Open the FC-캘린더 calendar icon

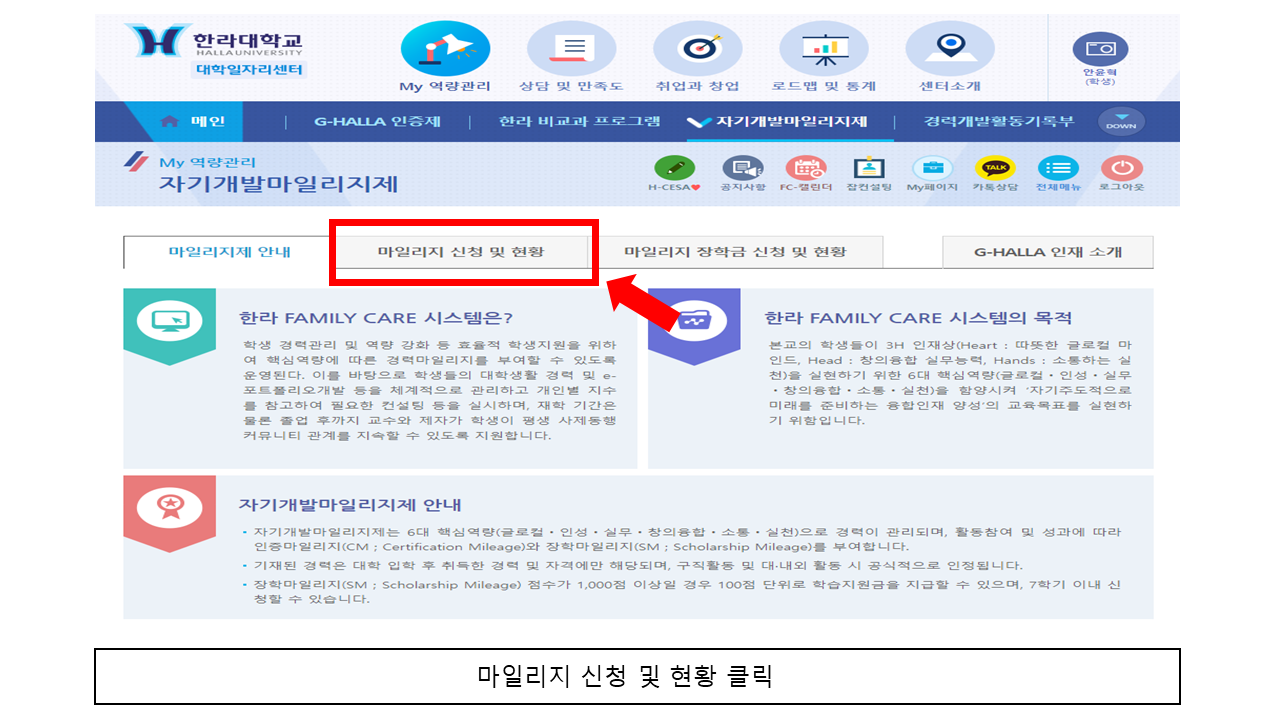[x=806, y=169]
